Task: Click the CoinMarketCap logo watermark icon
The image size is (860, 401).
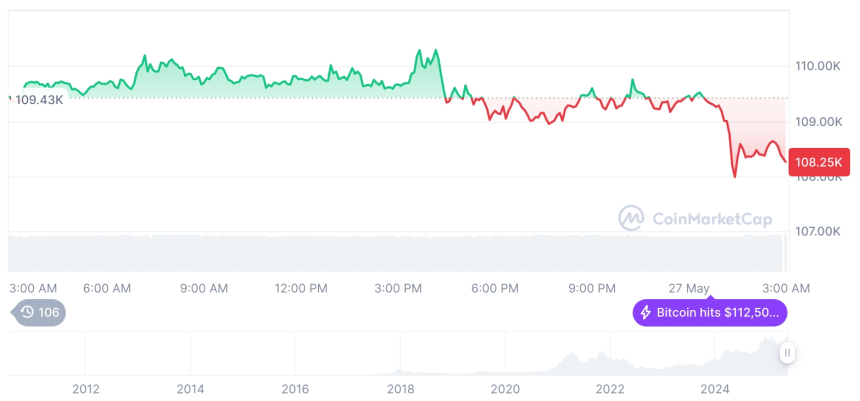Action: [631, 218]
